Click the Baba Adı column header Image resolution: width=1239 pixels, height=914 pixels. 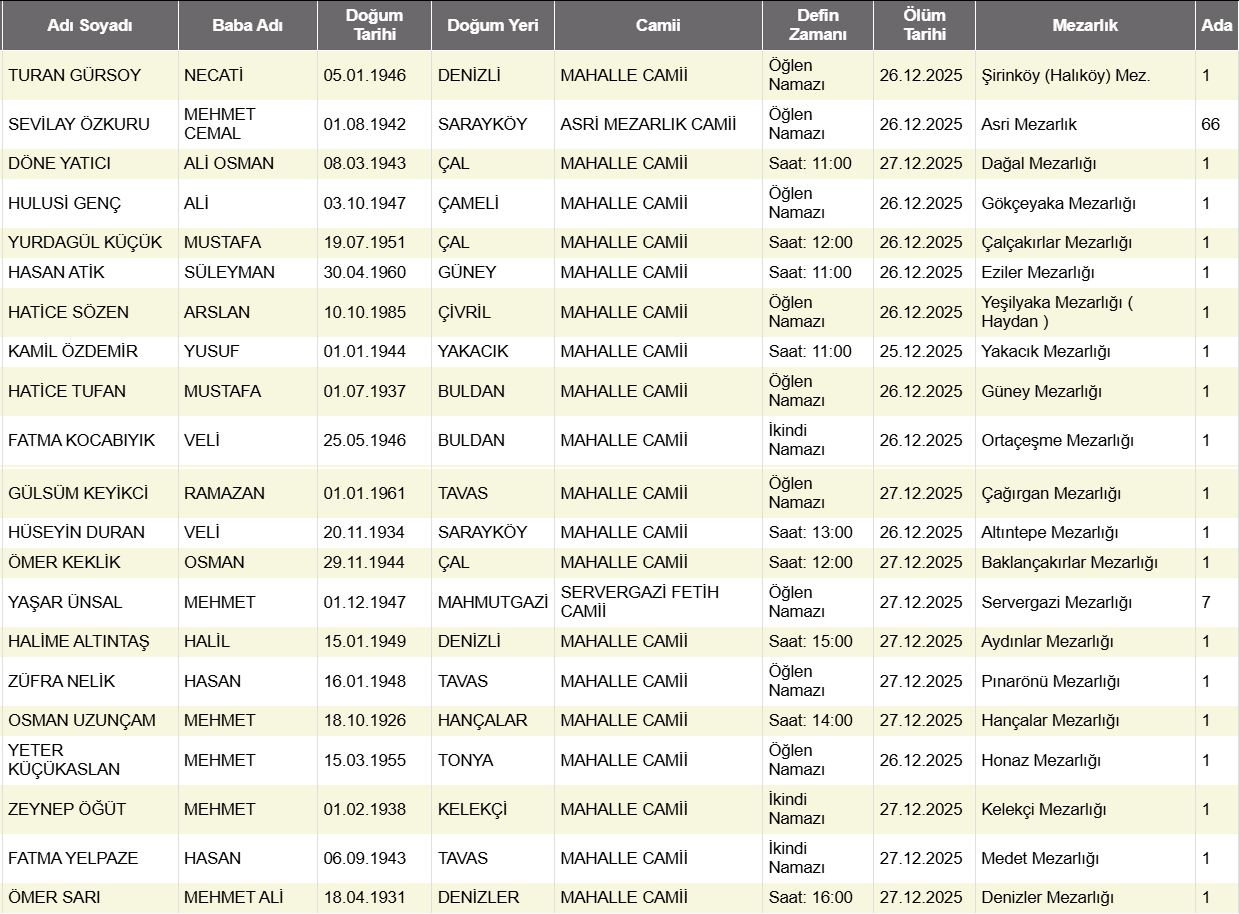click(247, 26)
